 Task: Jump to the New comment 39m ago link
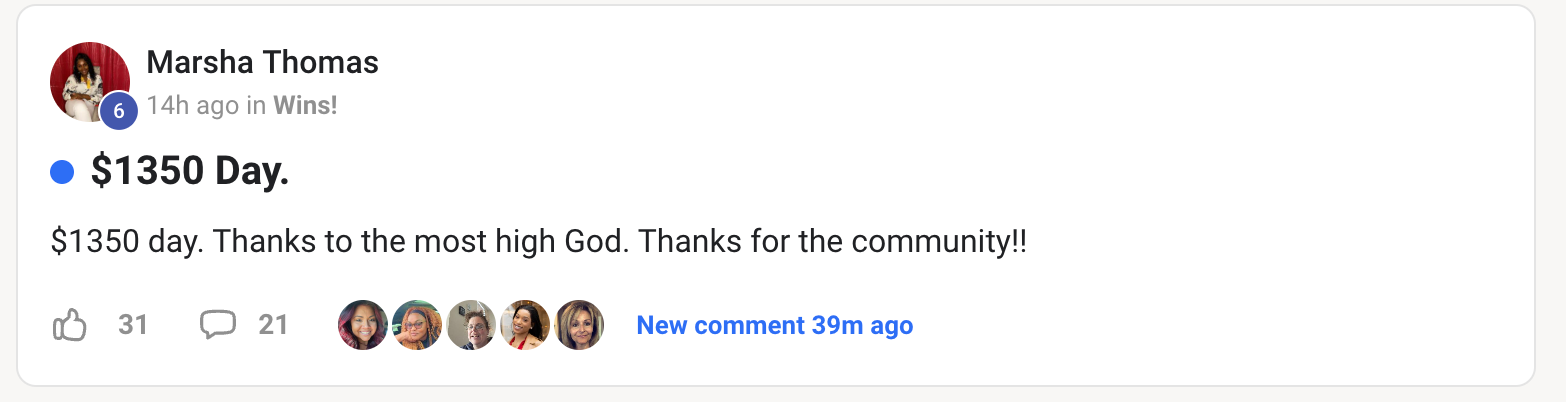(774, 325)
